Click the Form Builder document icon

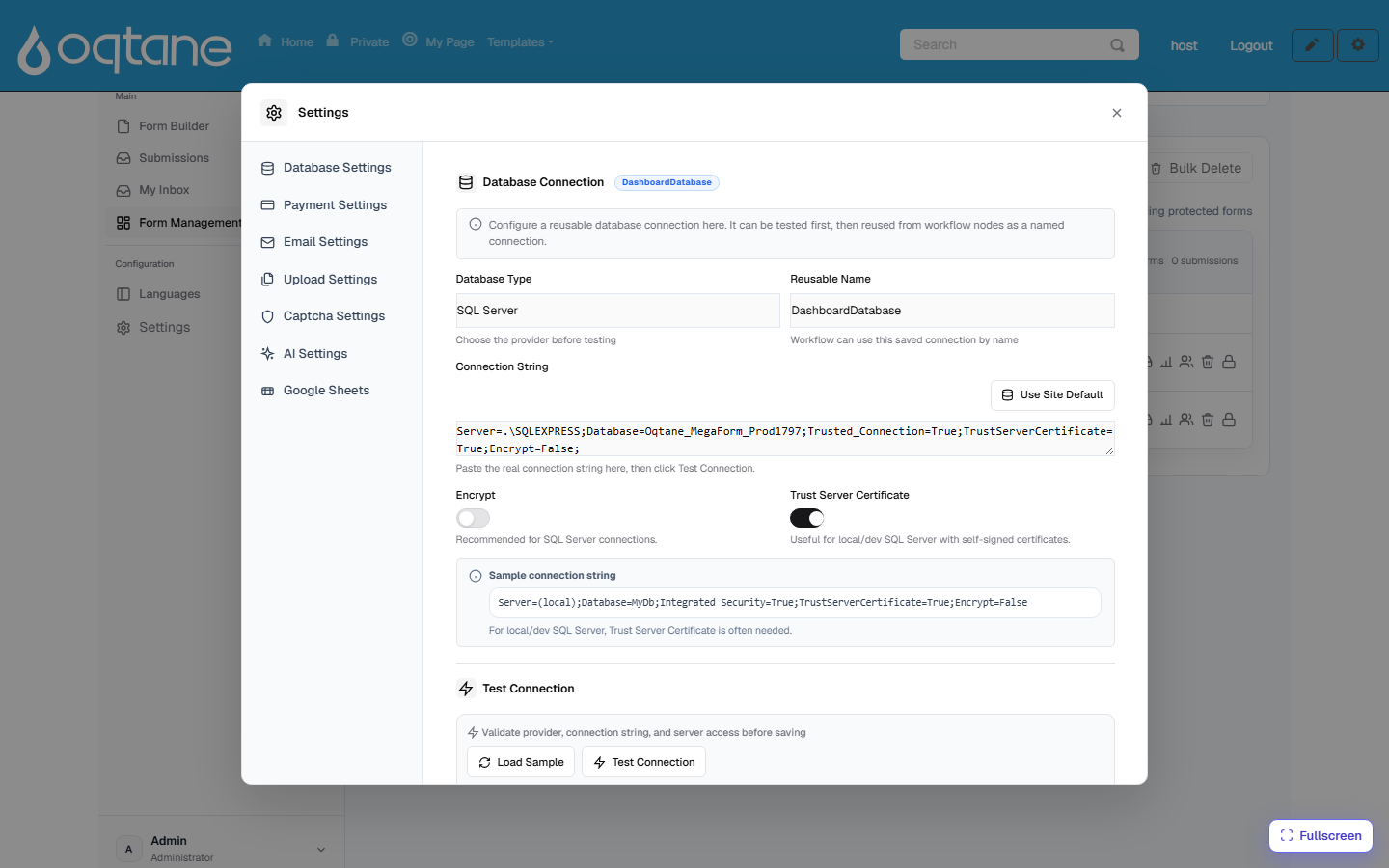[123, 126]
